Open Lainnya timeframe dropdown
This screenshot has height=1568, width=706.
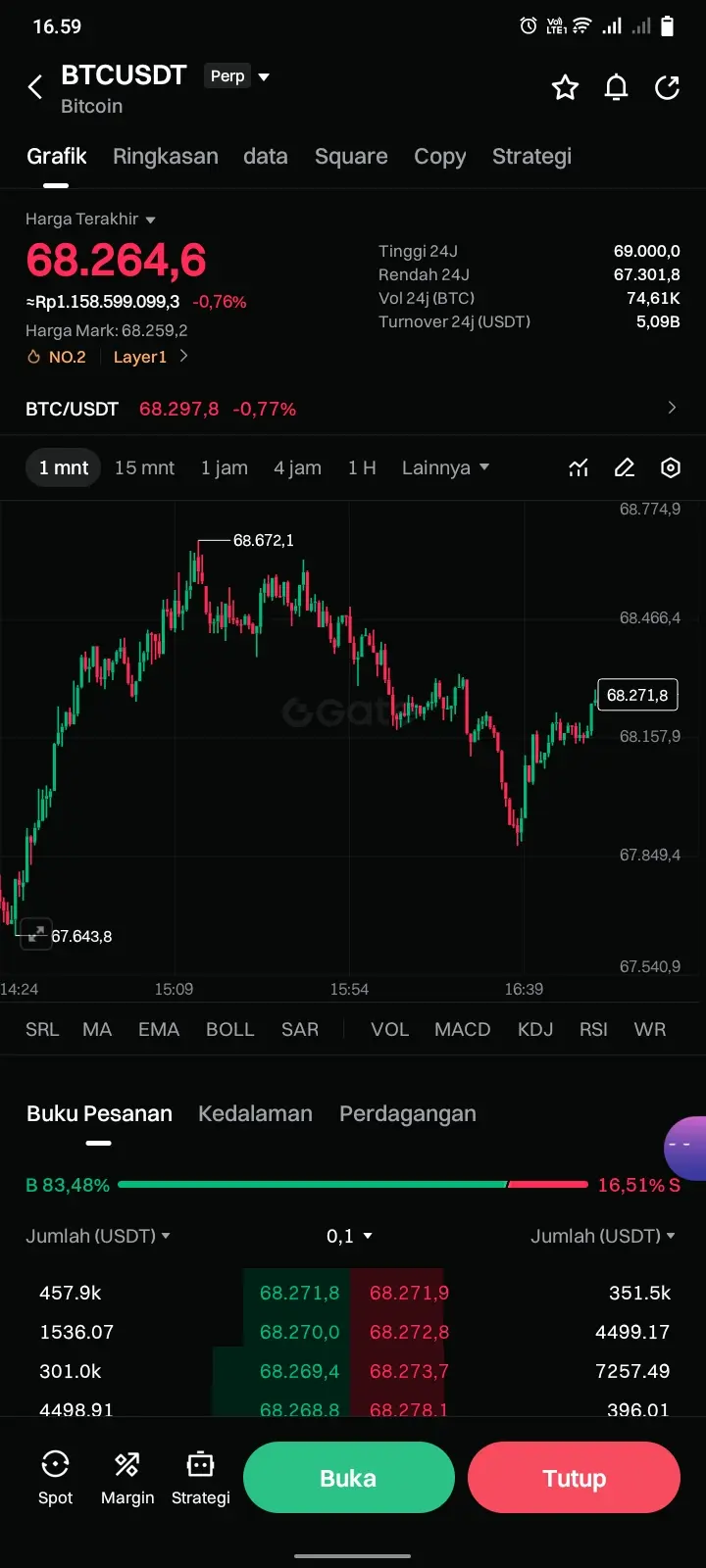445,468
